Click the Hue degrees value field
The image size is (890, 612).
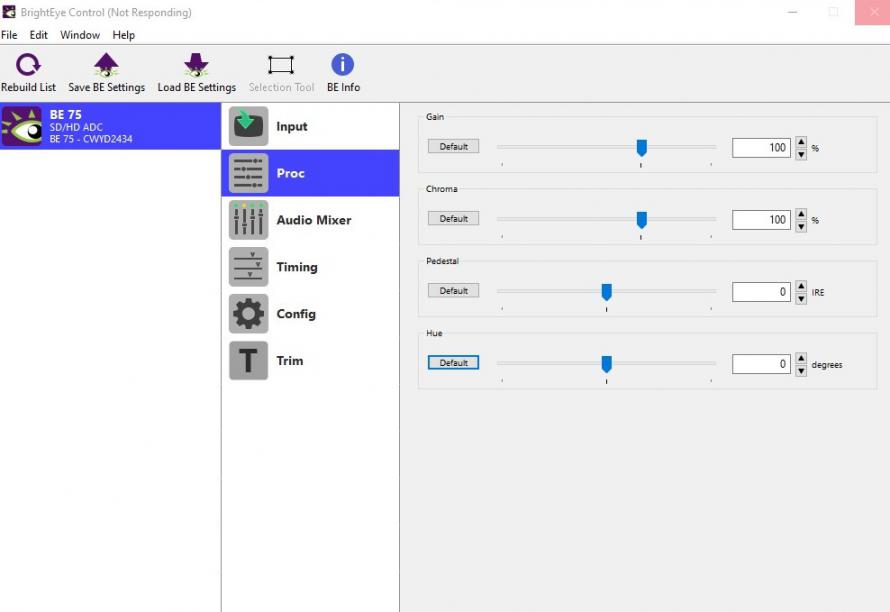[x=761, y=364]
